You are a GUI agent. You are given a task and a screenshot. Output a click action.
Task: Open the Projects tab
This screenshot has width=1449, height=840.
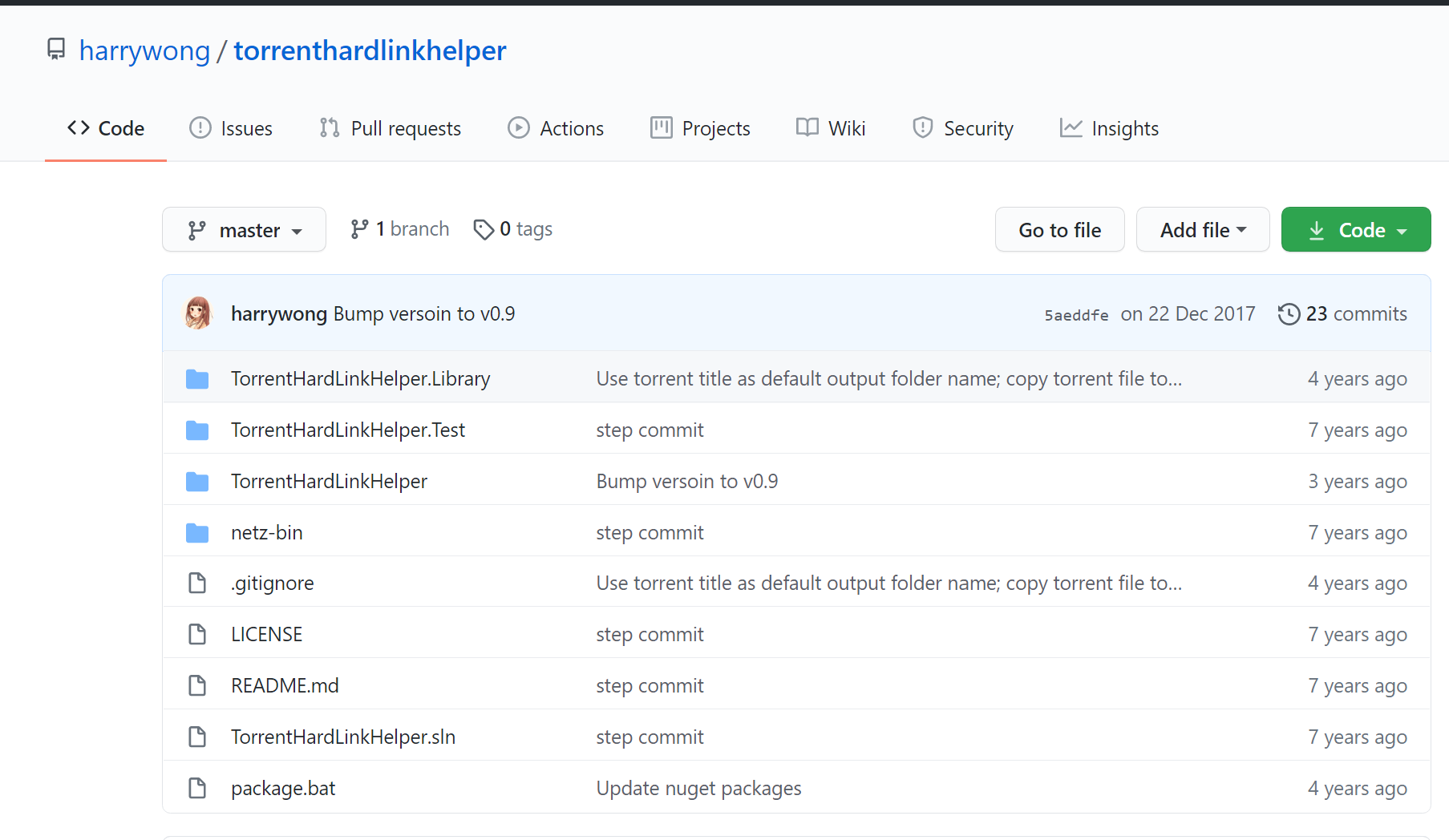pyautogui.click(x=700, y=128)
